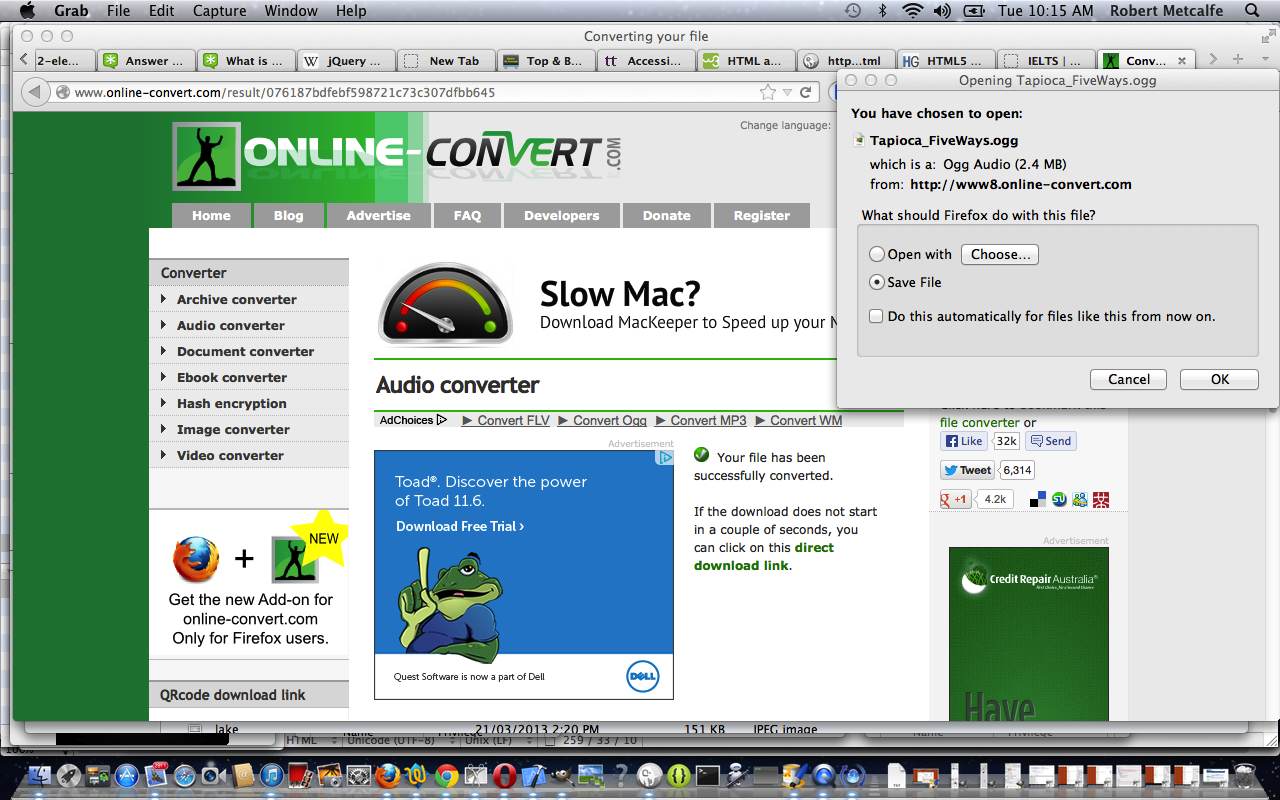The image size is (1280, 800).
Task: Click the Firefox add-on logo in sidebar
Action: click(x=196, y=559)
